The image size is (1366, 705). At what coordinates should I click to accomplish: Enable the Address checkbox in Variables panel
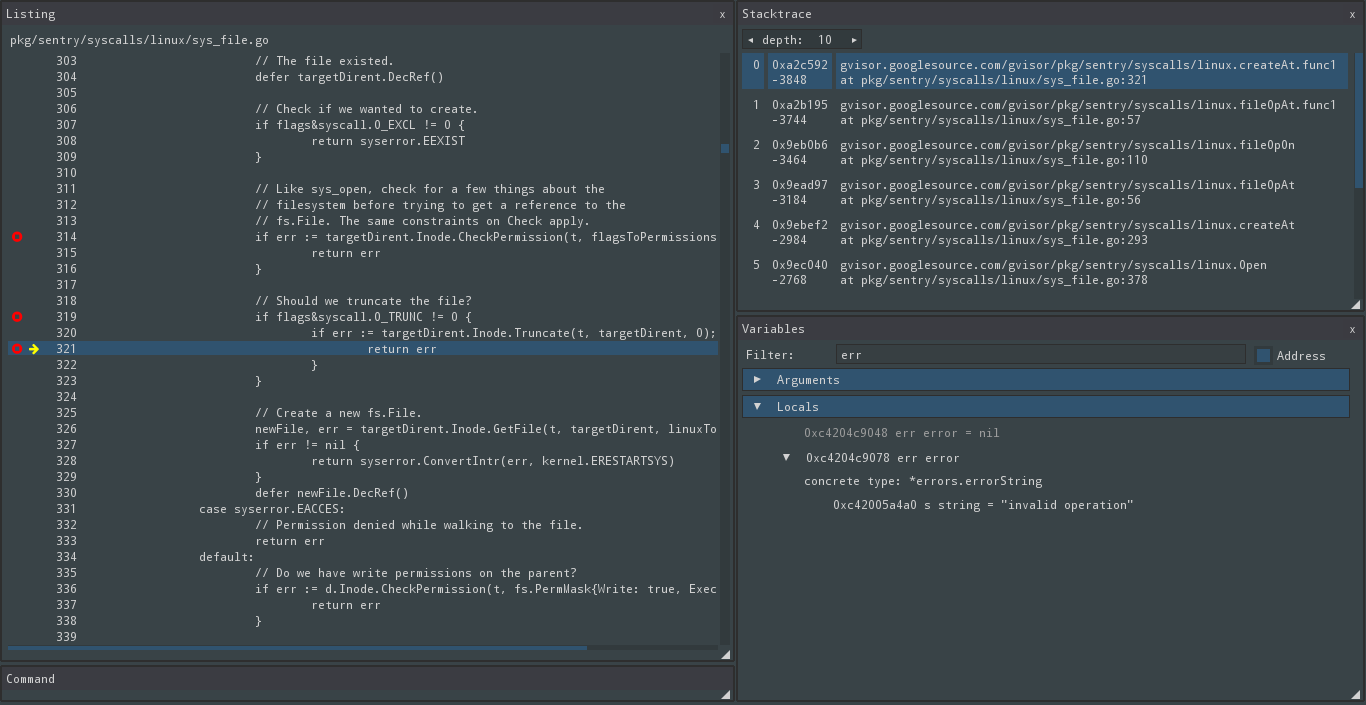point(1263,354)
